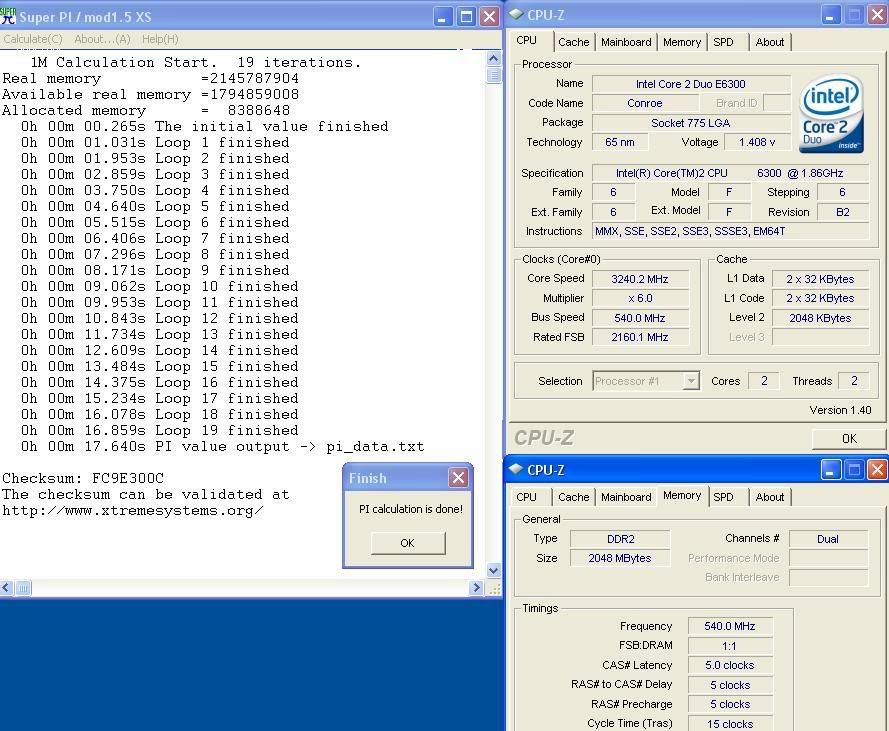
Task: Close the CPU-Z memory window
Action: coord(877,470)
